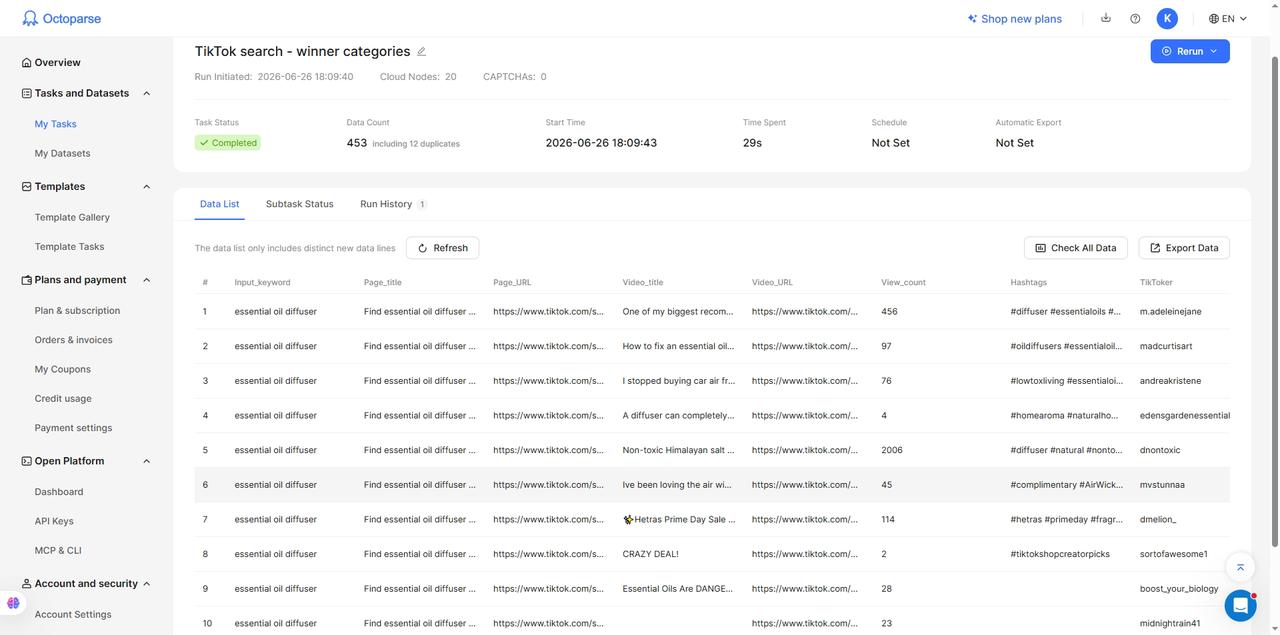Viewport: 1280px width, 635px height.
Task: Collapse the Tasks and Datasets section
Action: click(x=147, y=93)
